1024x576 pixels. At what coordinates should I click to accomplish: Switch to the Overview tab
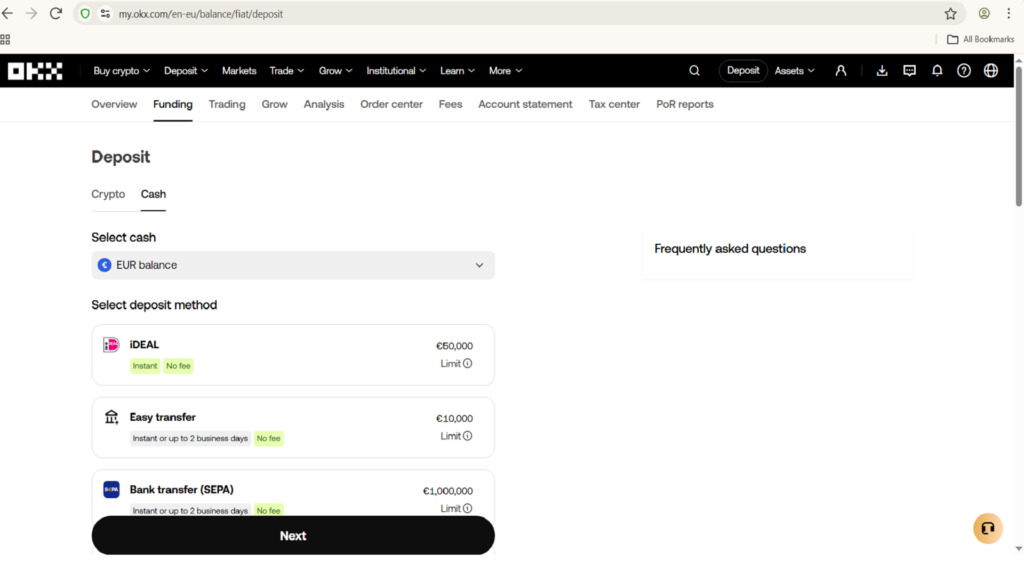pos(114,104)
